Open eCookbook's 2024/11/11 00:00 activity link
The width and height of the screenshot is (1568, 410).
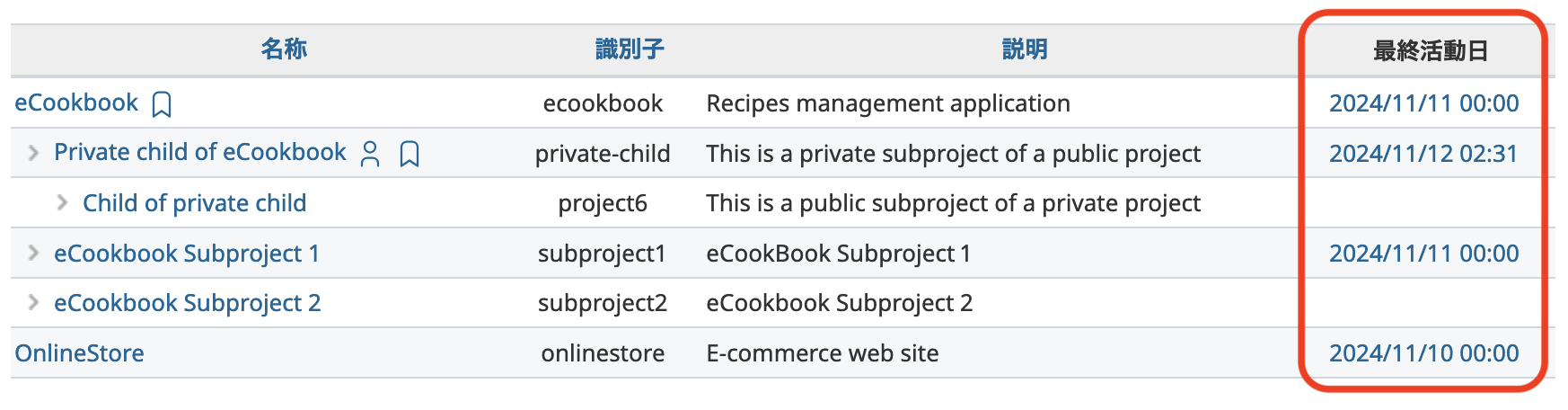1424,103
